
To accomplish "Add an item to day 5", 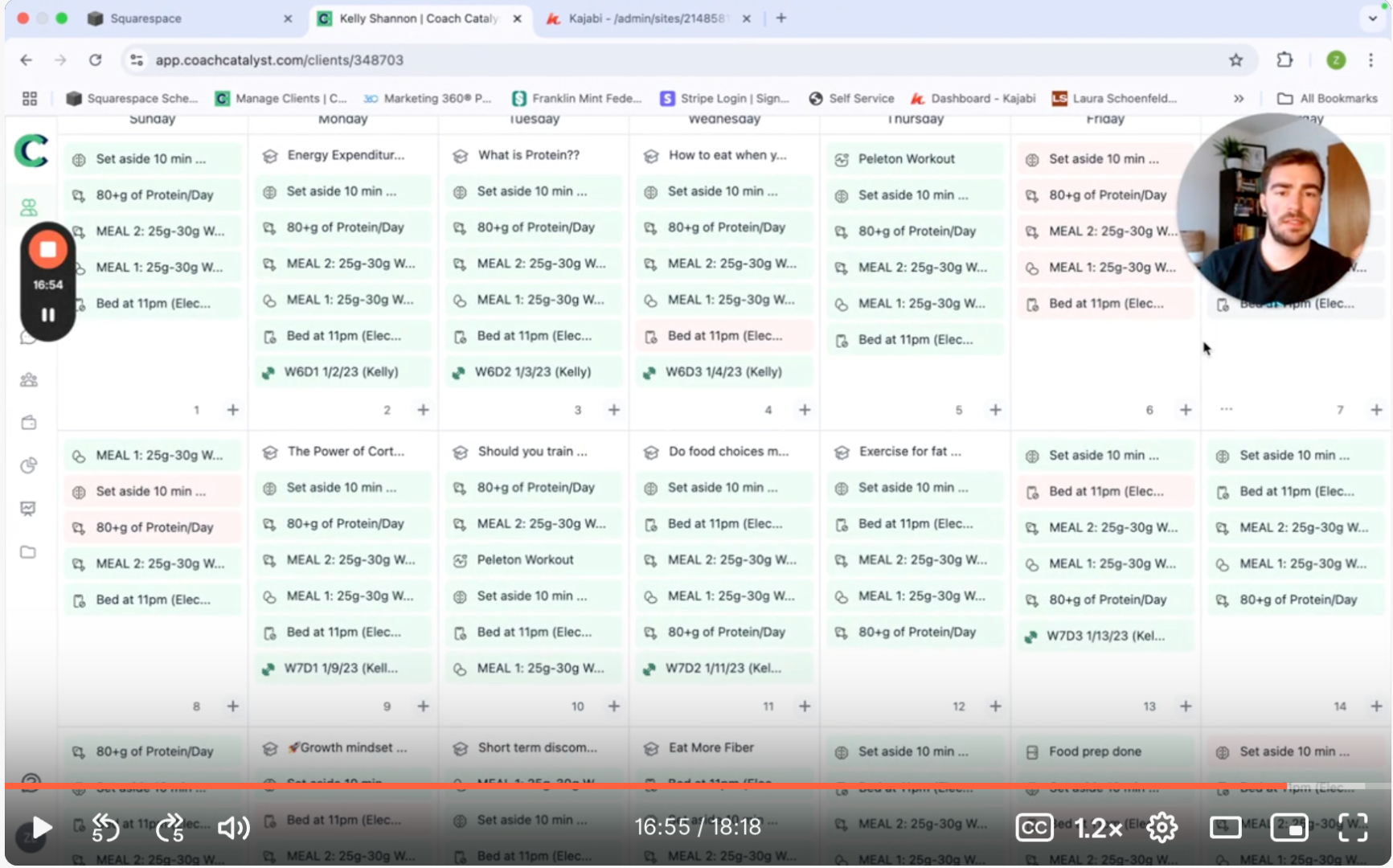I will tap(995, 410).
